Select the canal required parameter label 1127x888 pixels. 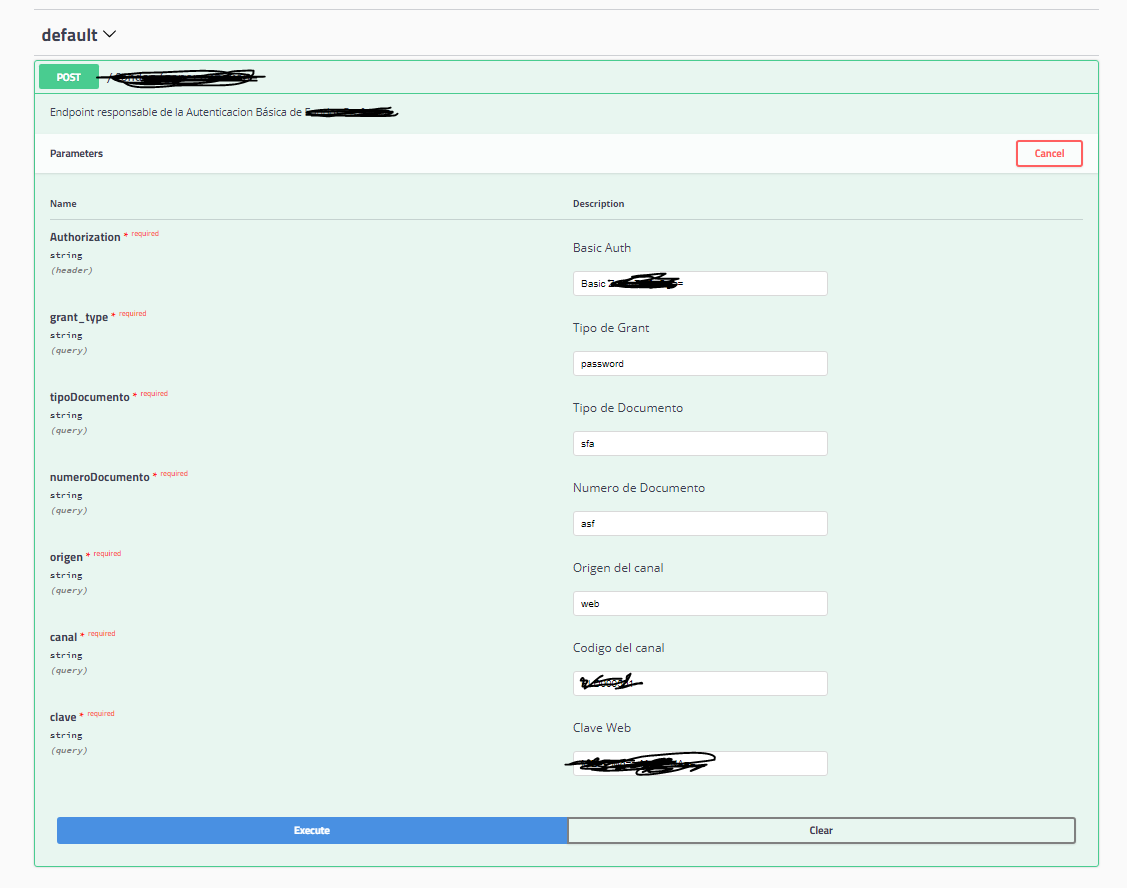point(63,635)
